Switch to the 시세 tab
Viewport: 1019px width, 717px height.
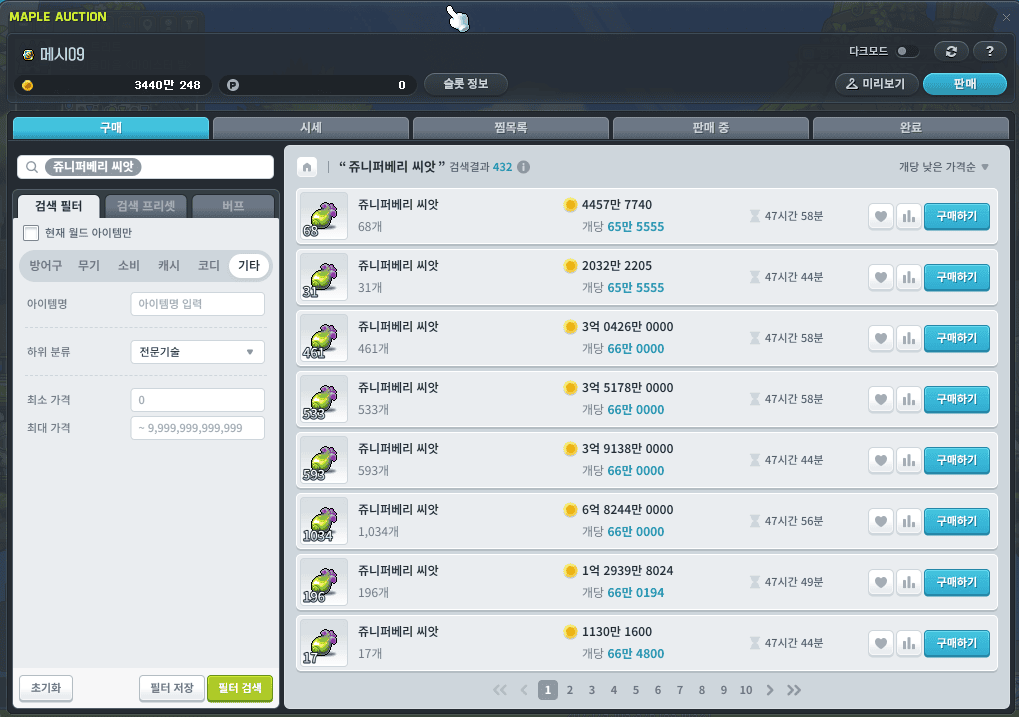pyautogui.click(x=311, y=128)
